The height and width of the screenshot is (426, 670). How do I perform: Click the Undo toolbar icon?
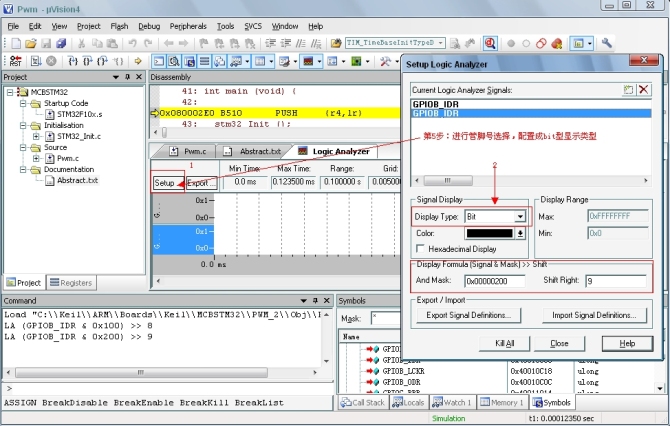click(x=132, y=43)
